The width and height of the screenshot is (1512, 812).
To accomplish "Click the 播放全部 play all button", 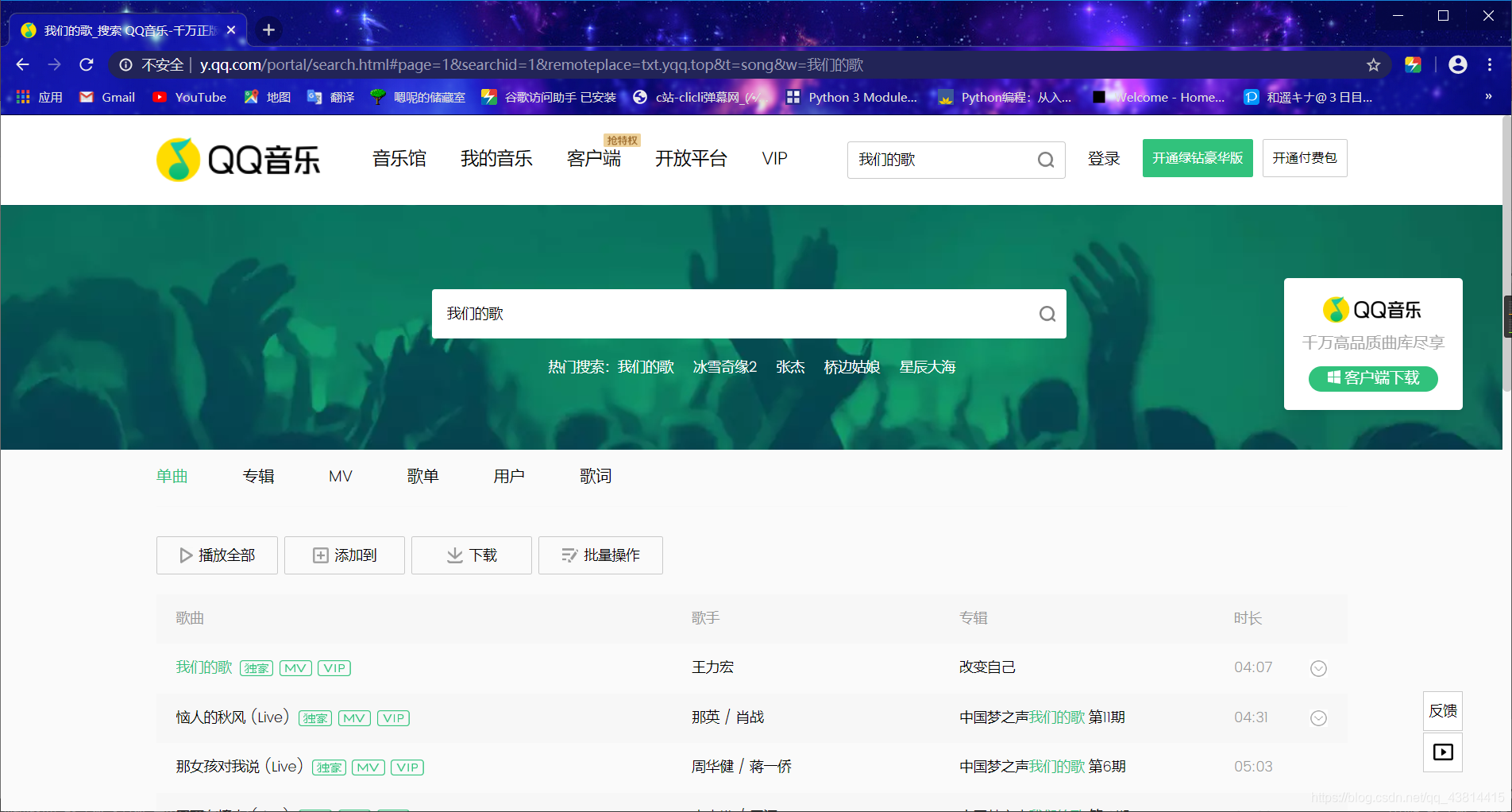I will point(217,555).
